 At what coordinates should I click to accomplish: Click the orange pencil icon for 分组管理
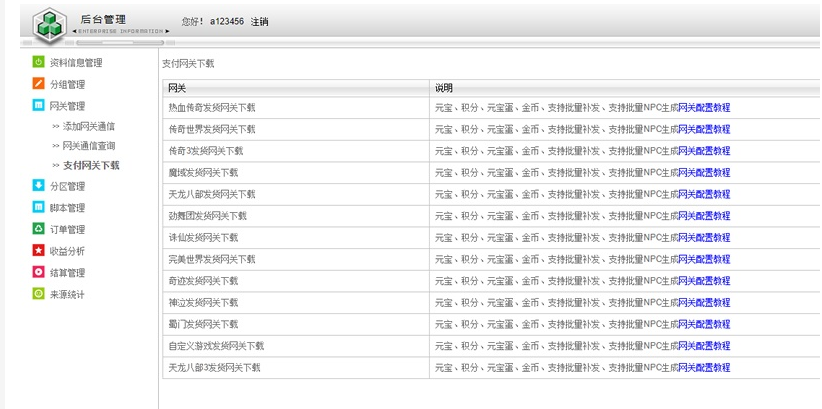point(39,84)
